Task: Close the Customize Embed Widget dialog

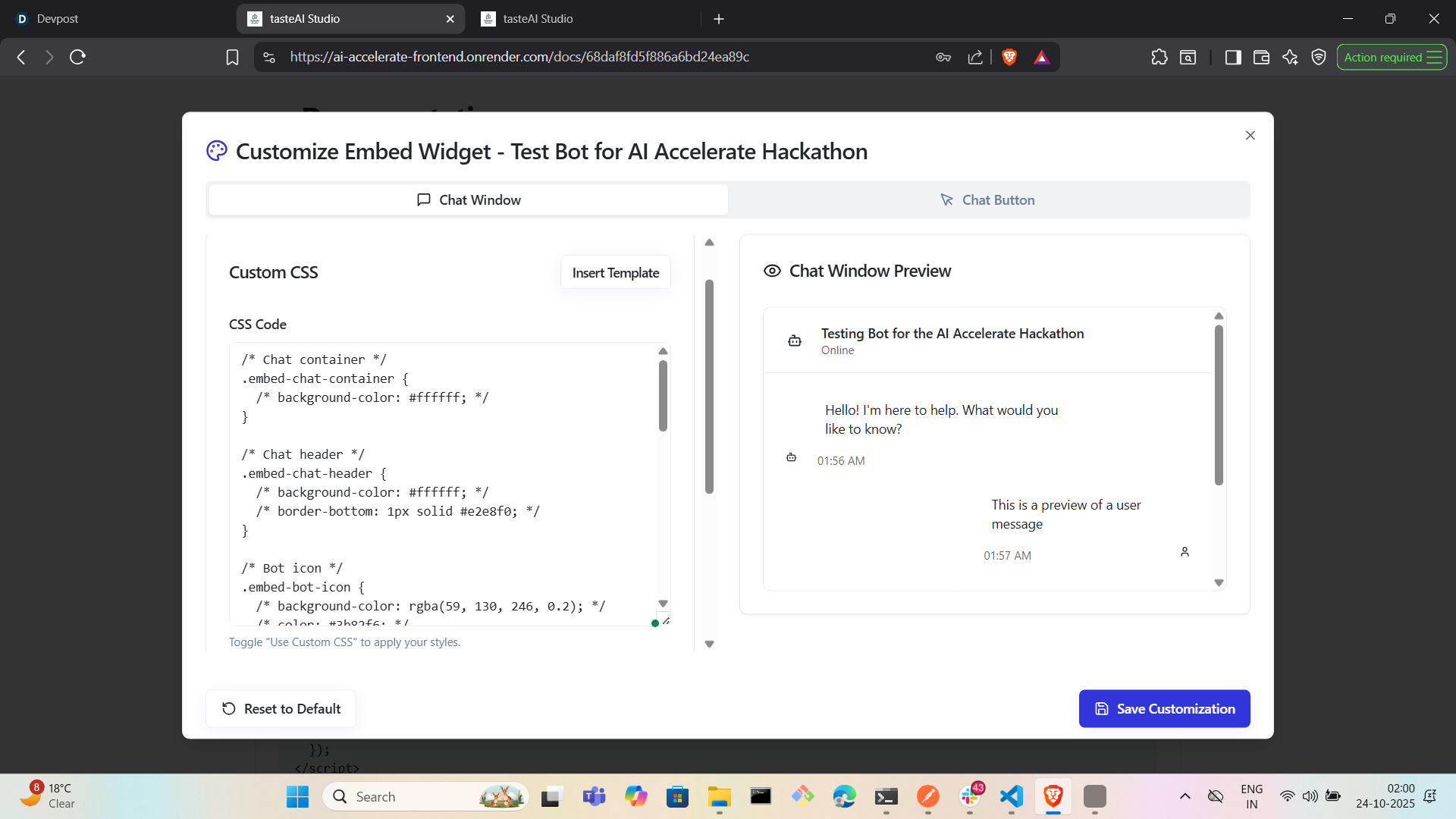Action: pos(1250,135)
